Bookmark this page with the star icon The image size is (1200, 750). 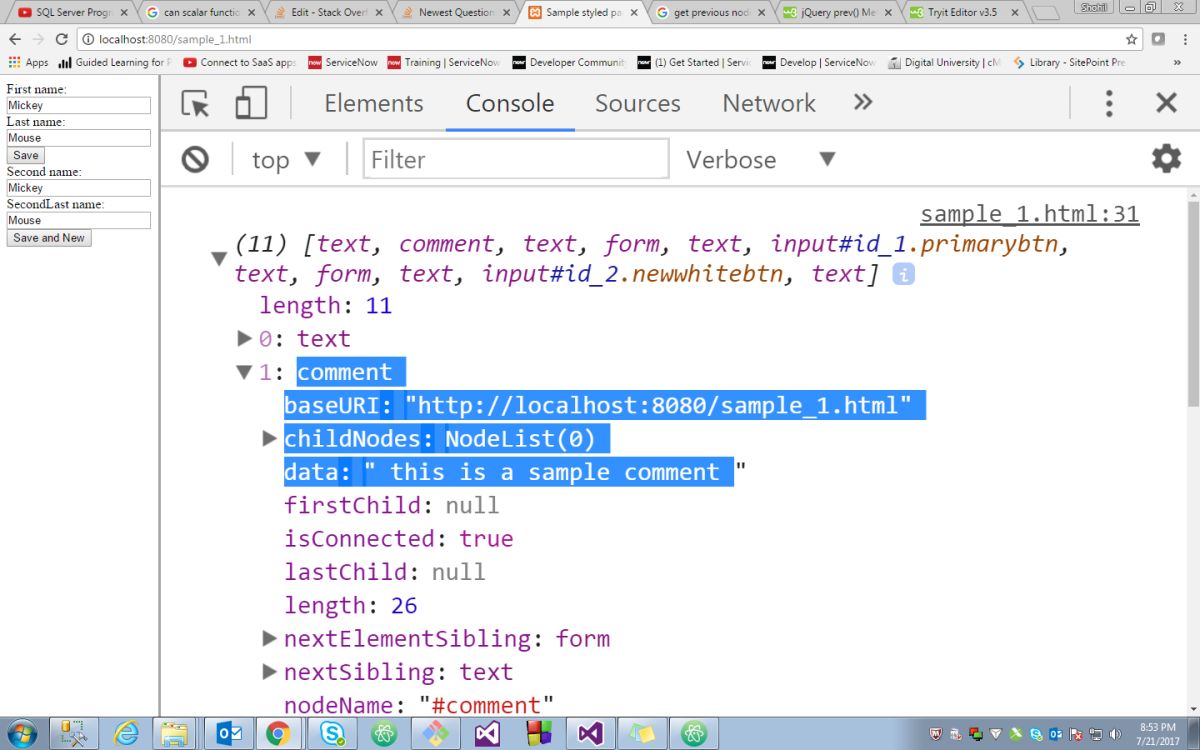1132,39
